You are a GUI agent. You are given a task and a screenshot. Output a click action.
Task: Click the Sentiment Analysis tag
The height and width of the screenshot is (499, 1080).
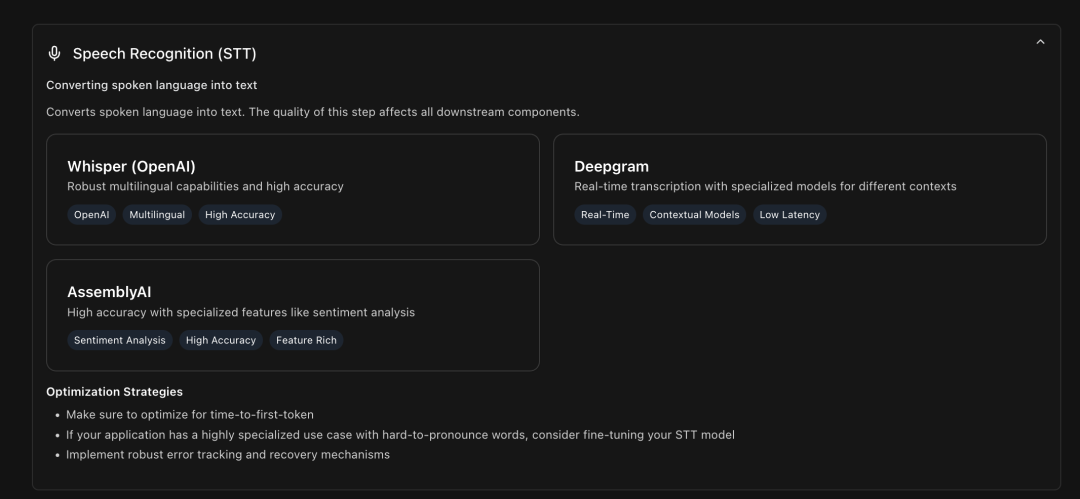point(120,340)
